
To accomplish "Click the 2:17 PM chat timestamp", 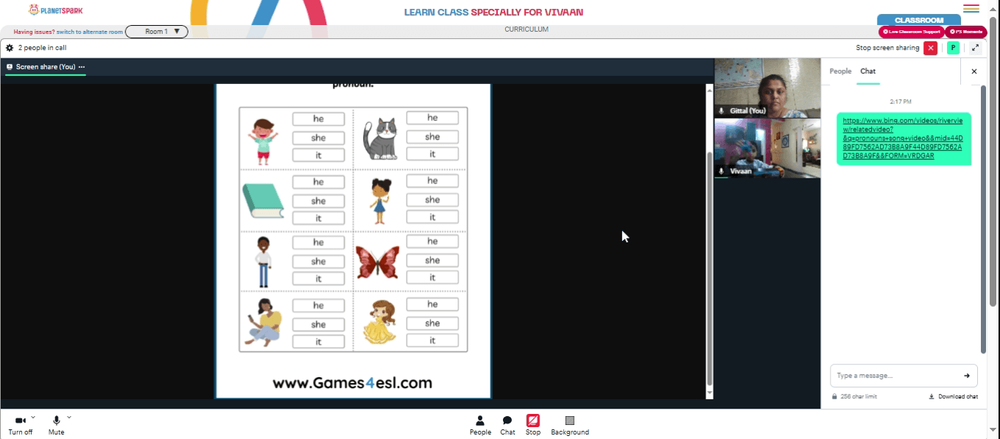I will point(901,101).
